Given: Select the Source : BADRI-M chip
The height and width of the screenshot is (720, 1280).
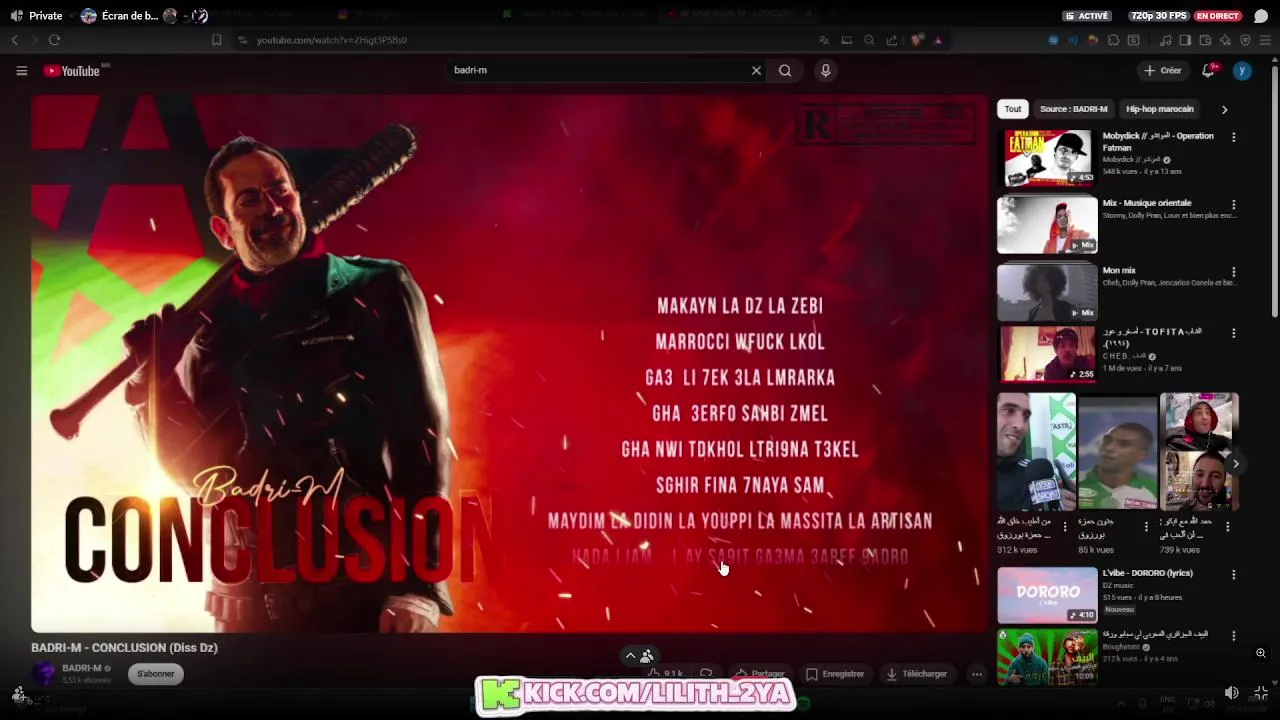Looking at the screenshot, I should tap(1073, 109).
